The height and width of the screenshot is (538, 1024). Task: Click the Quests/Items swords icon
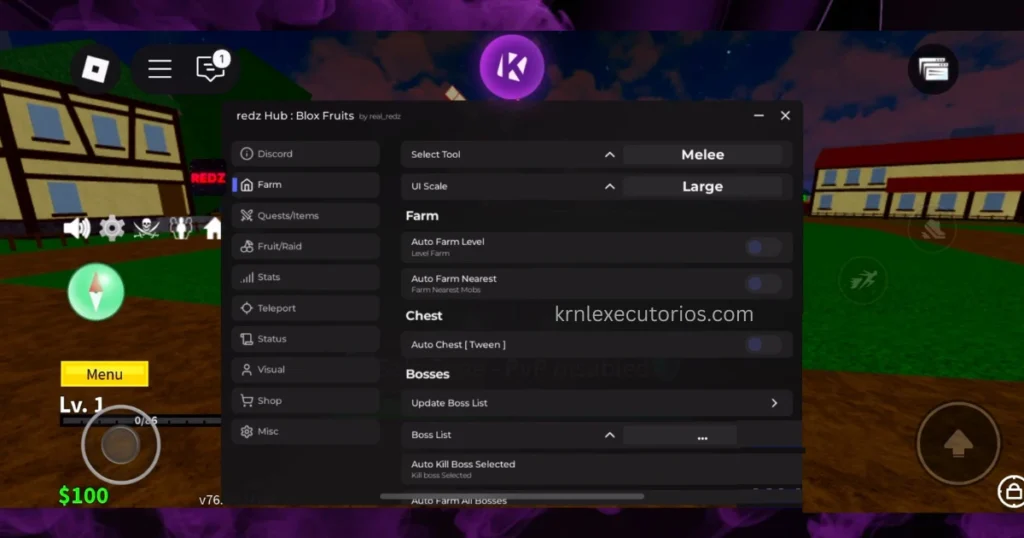(246, 215)
